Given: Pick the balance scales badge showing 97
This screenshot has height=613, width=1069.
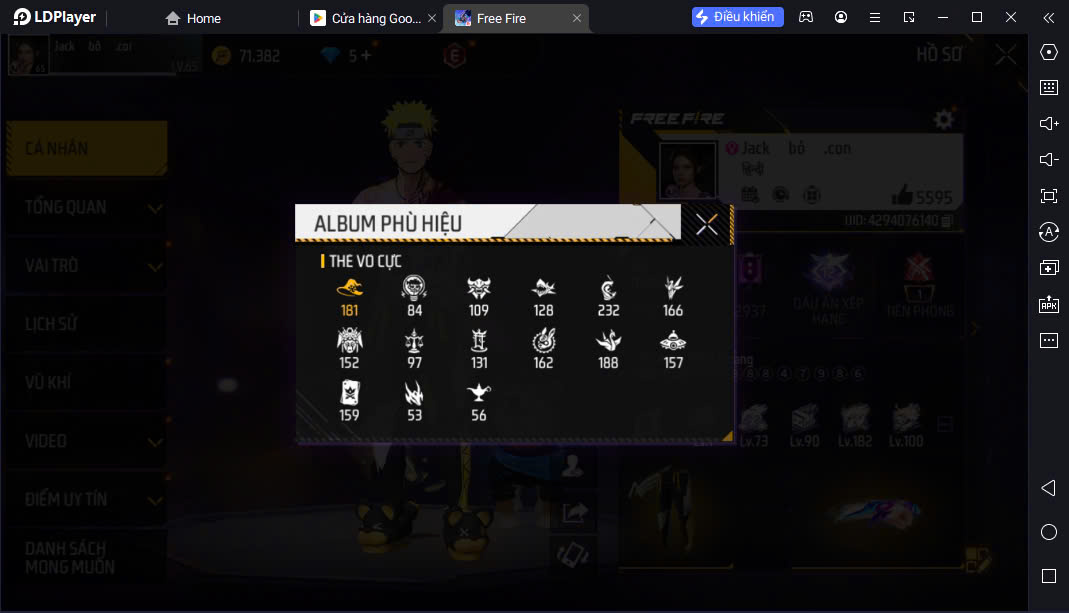Looking at the screenshot, I should coord(414,349).
